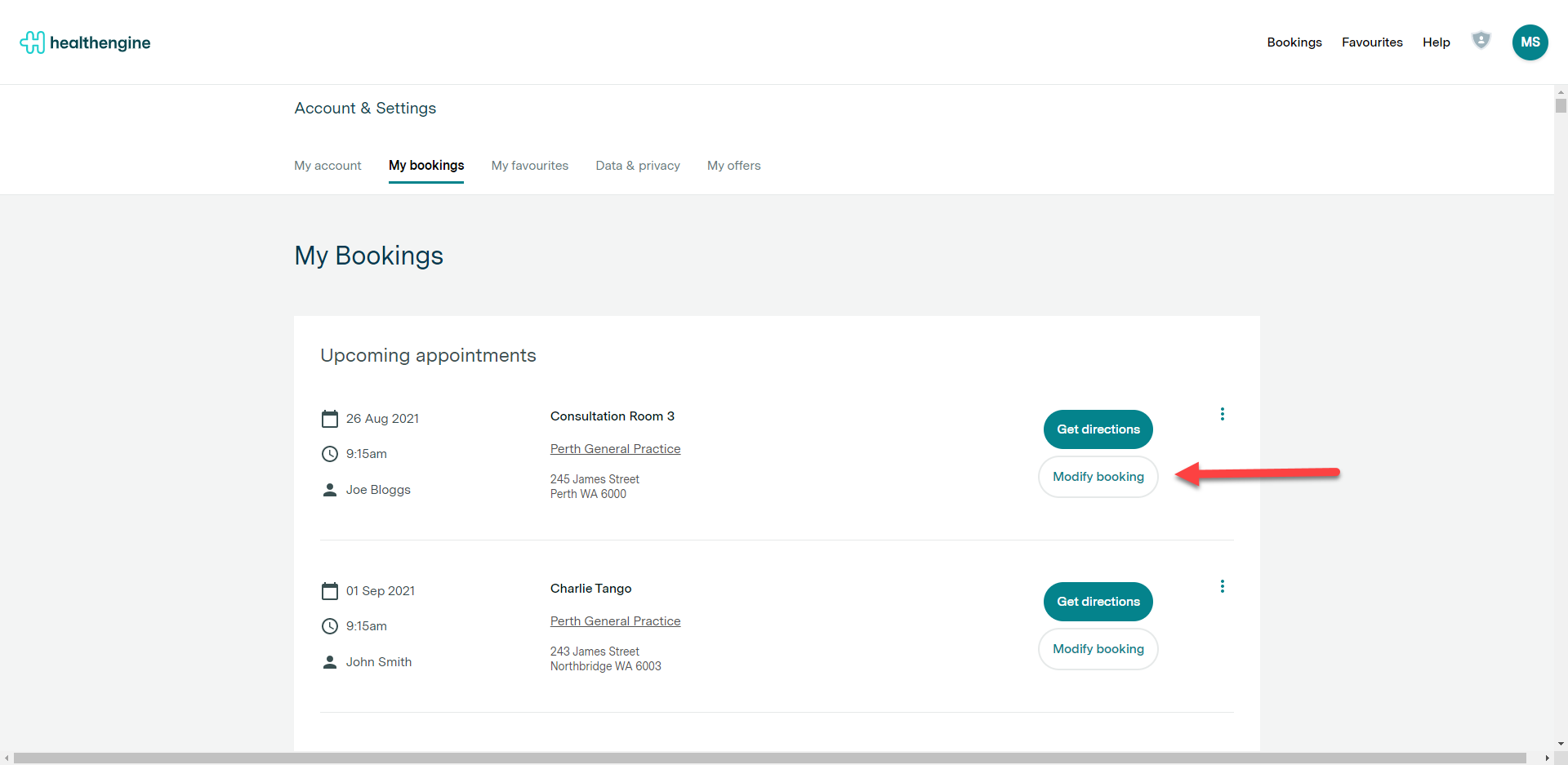Click the horizontal scrollbar at page bottom
The width and height of the screenshot is (1568, 765).
pos(769,758)
